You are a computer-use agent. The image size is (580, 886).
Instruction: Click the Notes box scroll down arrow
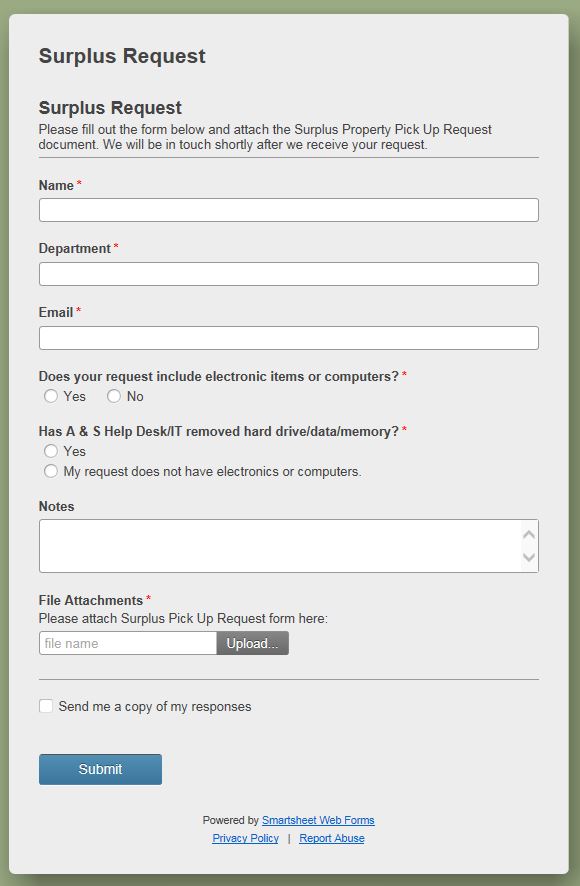529,557
